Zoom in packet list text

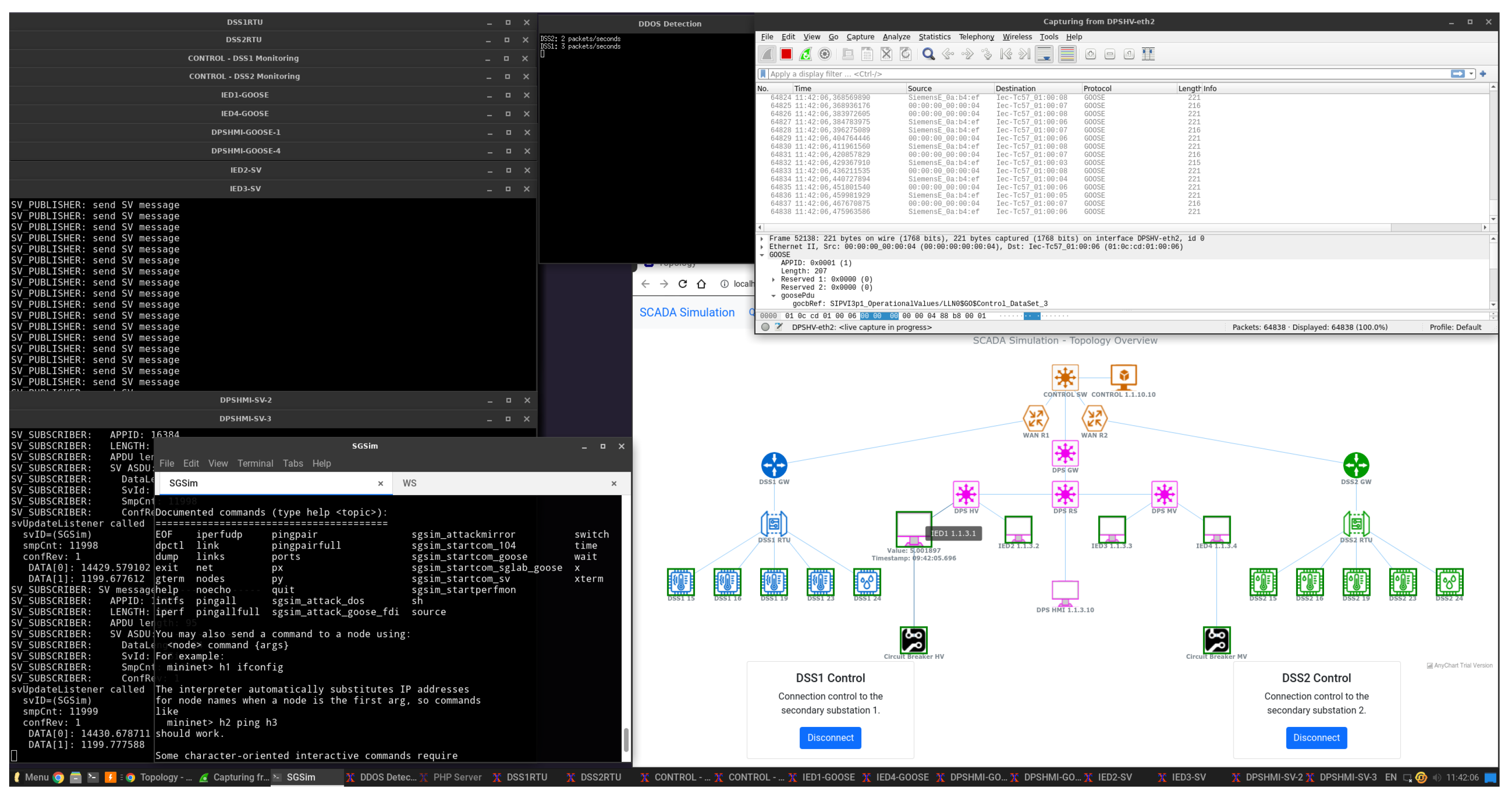(1090, 55)
